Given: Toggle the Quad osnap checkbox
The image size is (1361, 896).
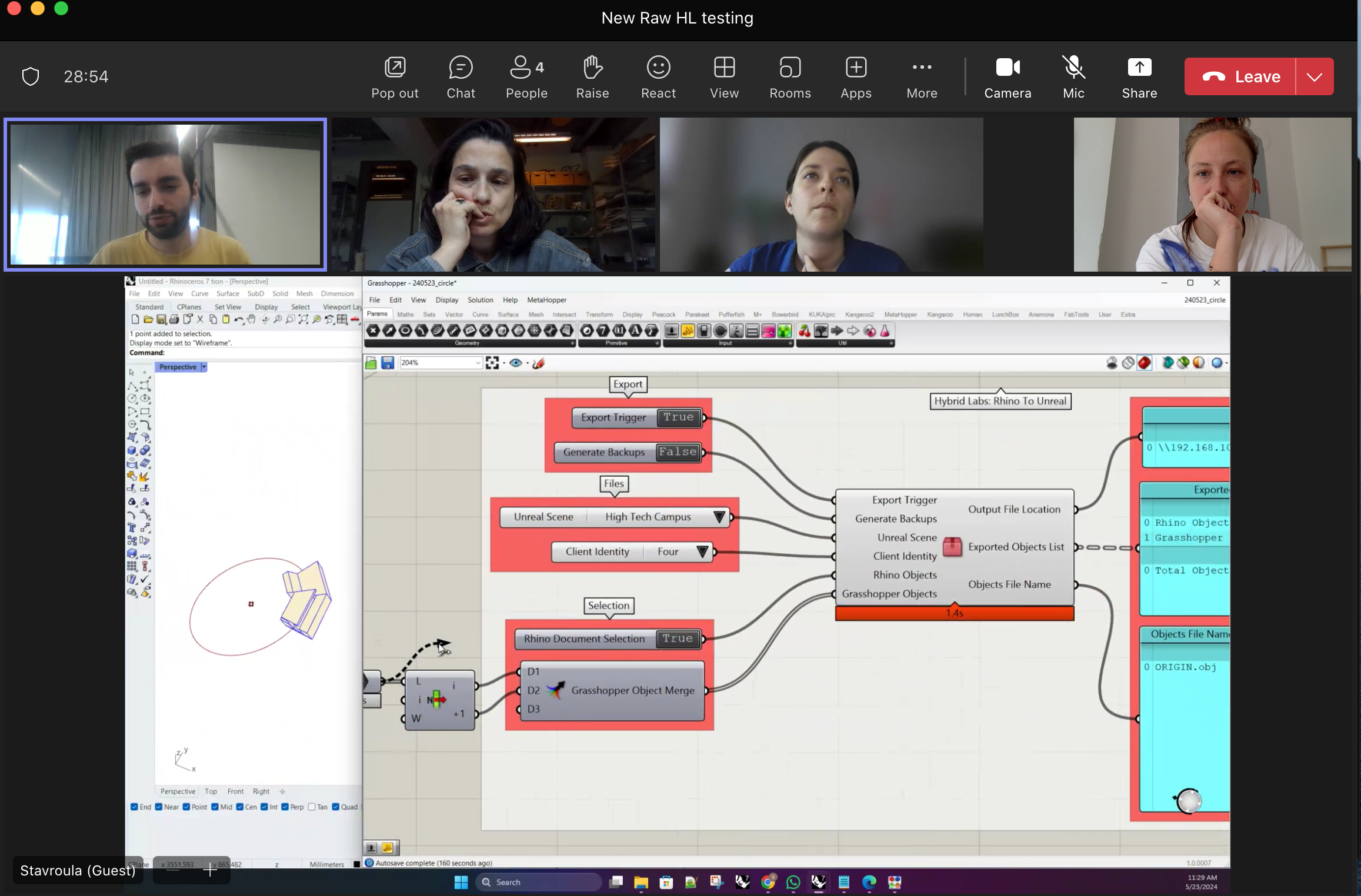Looking at the screenshot, I should point(335,807).
